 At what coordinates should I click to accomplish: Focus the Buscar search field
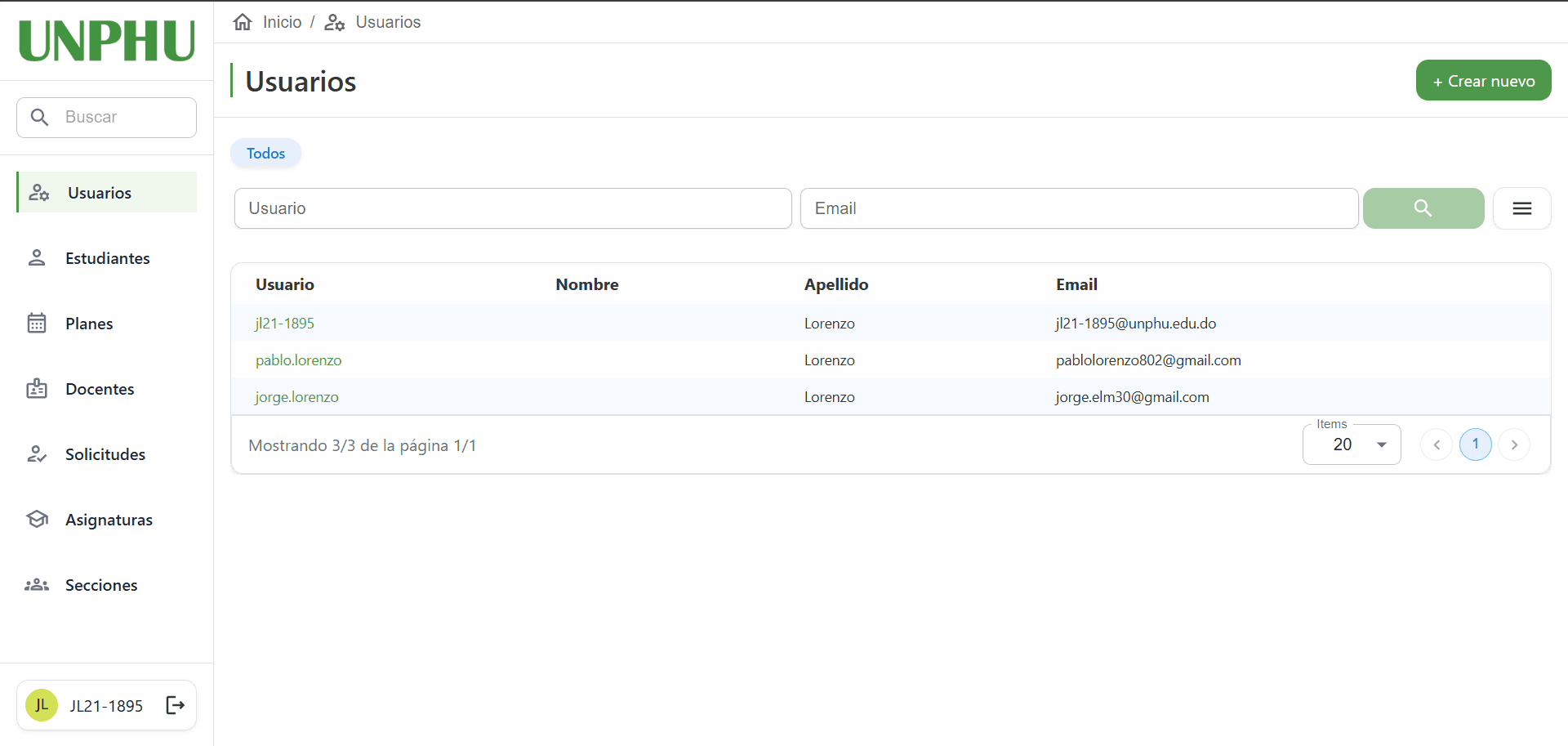(x=106, y=118)
